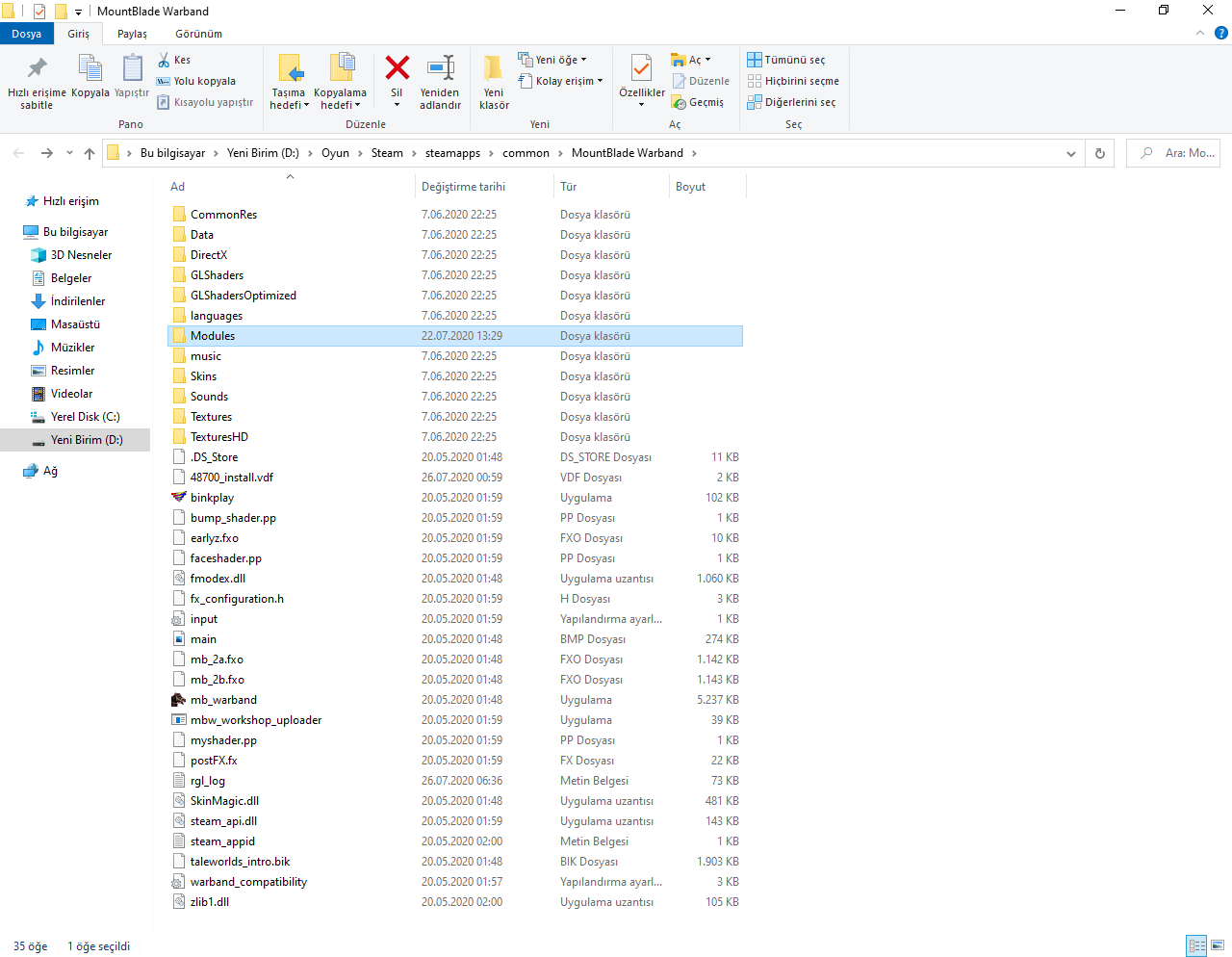Image resolution: width=1232 pixels, height=957 pixels.
Task: Navigate to steamapps in the breadcrumb
Action: click(x=452, y=153)
